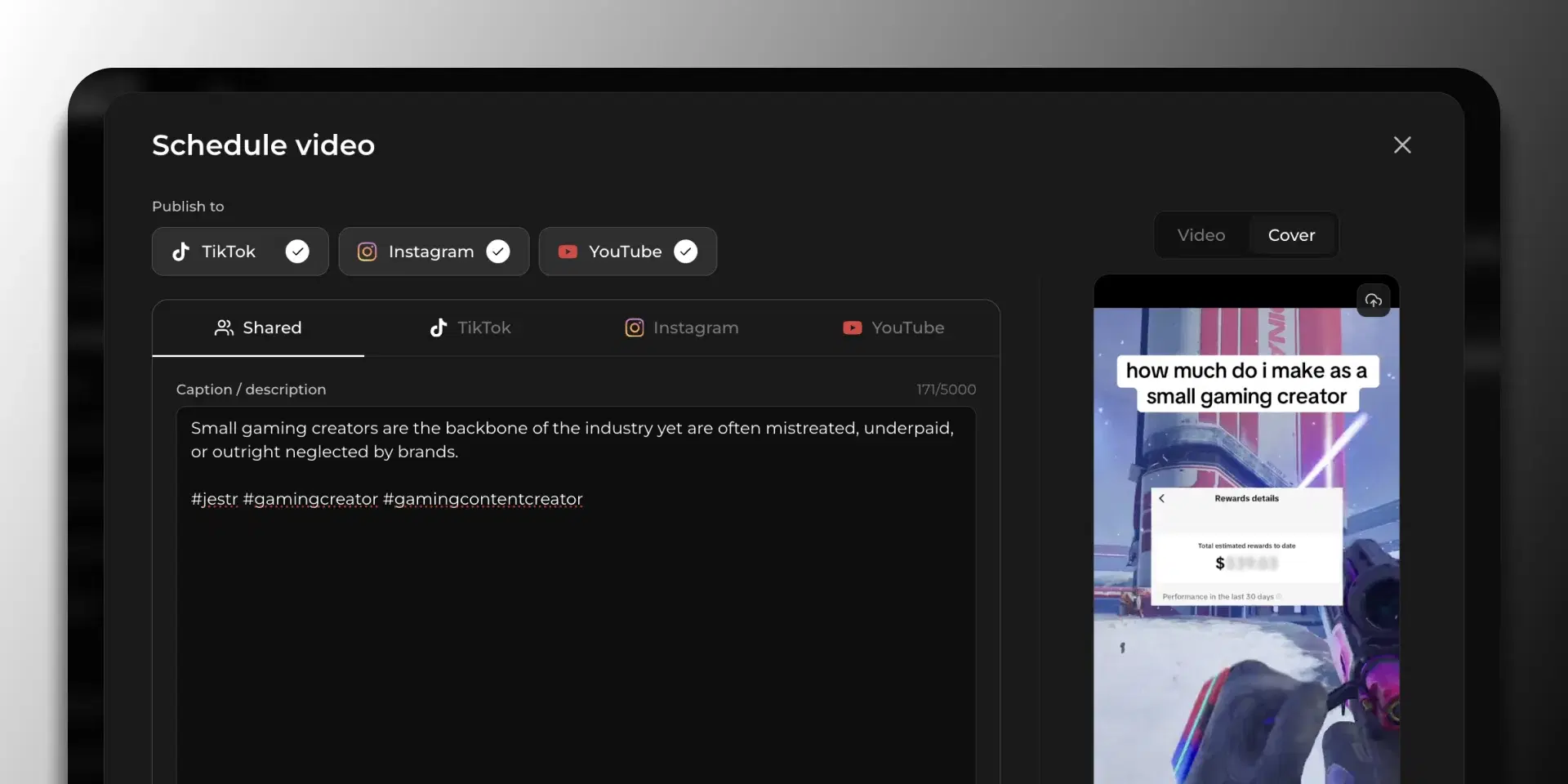1568x784 pixels.
Task: Toggle the YouTube publish checkmark
Action: [x=686, y=252]
